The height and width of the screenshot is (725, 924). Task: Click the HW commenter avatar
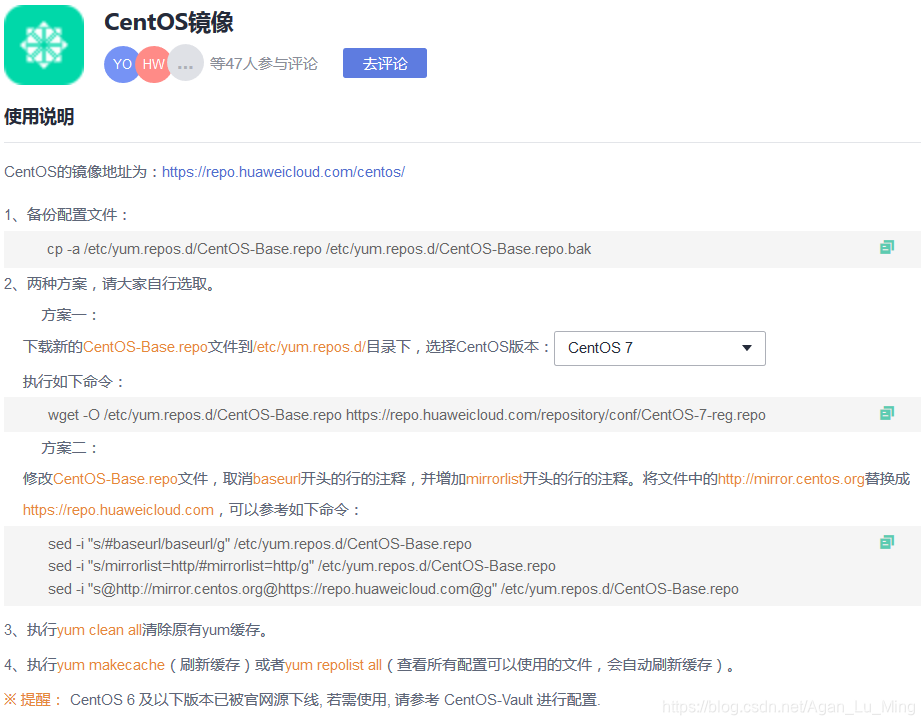153,64
